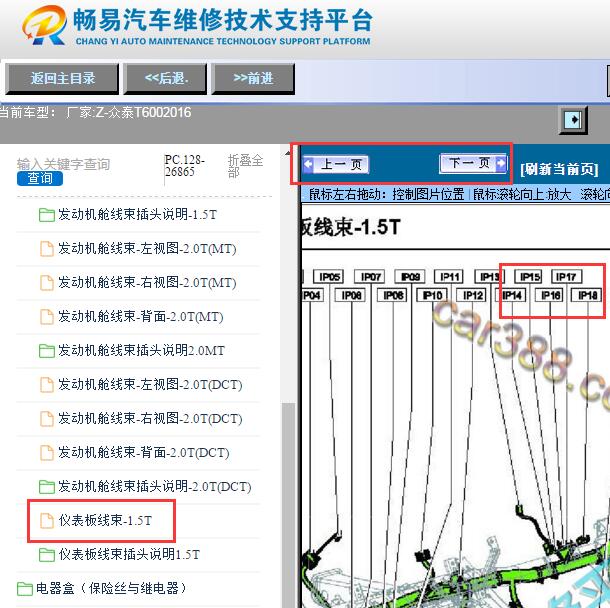The height and width of the screenshot is (608, 610).
Task: Click connector label IP18 in diagram
Action: point(587,295)
